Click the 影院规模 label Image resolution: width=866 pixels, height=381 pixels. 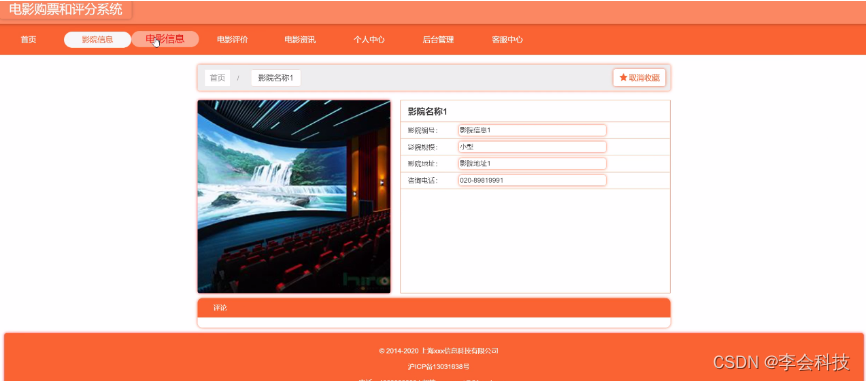pos(423,147)
